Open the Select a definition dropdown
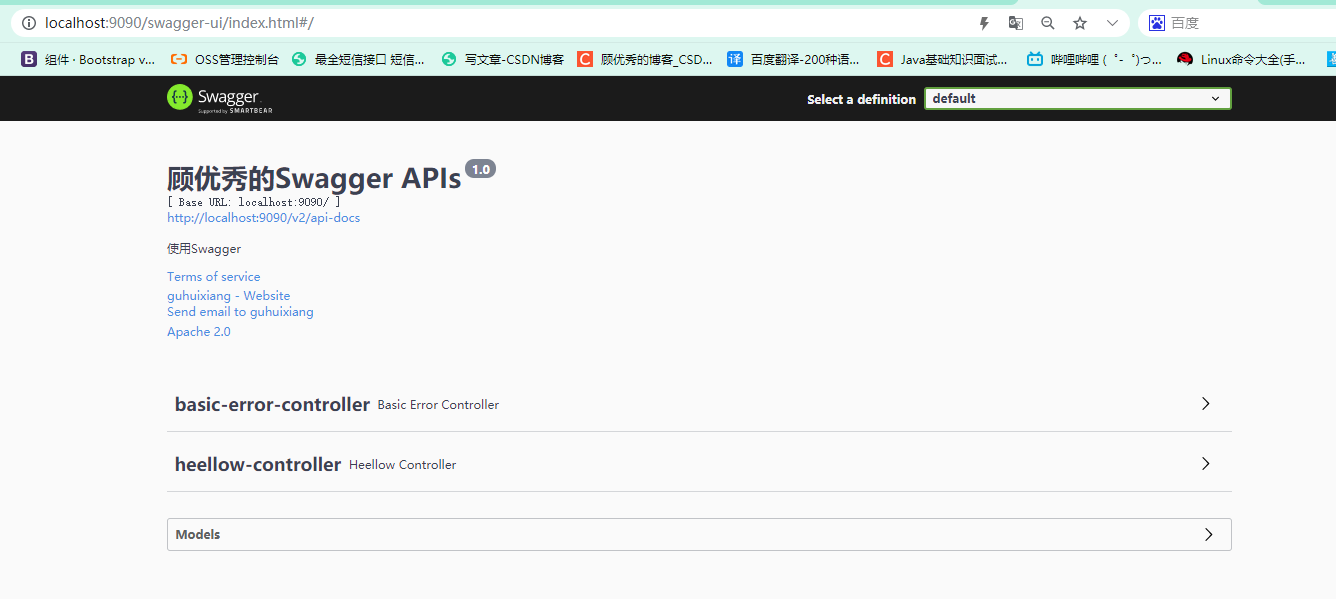Image resolution: width=1336 pixels, height=599 pixels. (1077, 98)
